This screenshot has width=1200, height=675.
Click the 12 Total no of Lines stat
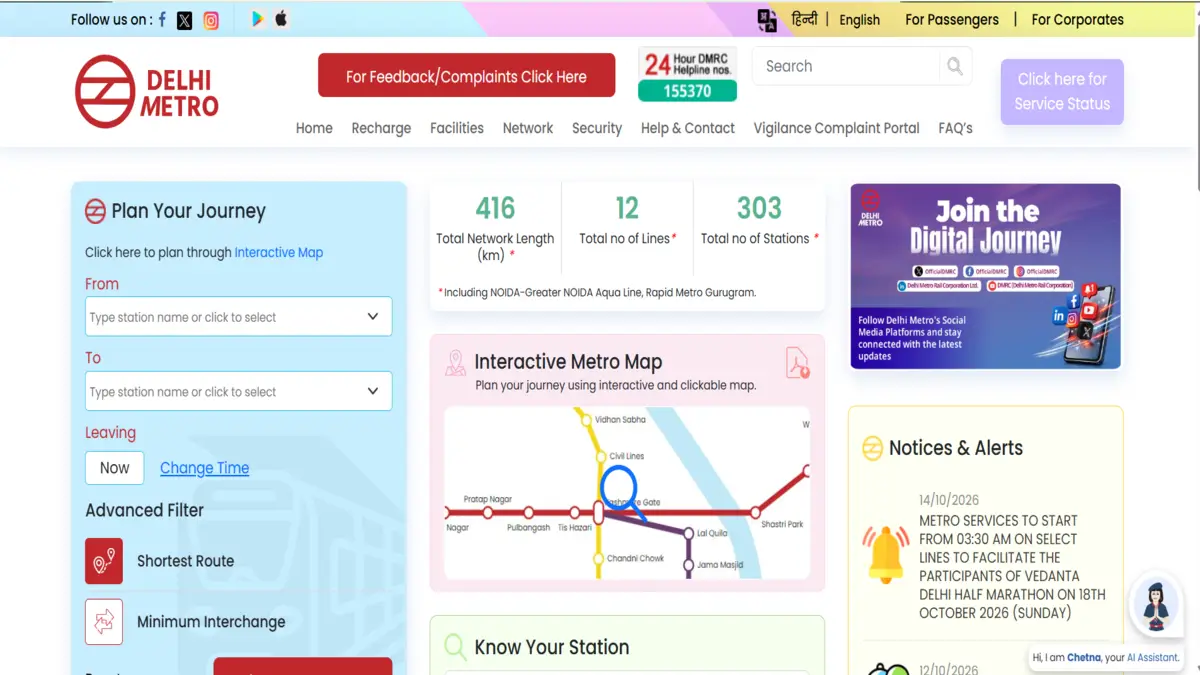(627, 220)
